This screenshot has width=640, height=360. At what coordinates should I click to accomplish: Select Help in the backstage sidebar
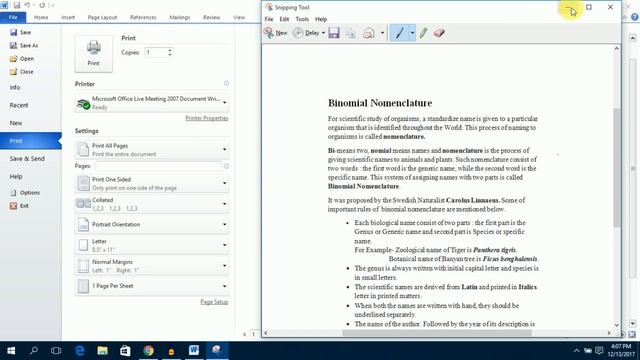coord(16,176)
